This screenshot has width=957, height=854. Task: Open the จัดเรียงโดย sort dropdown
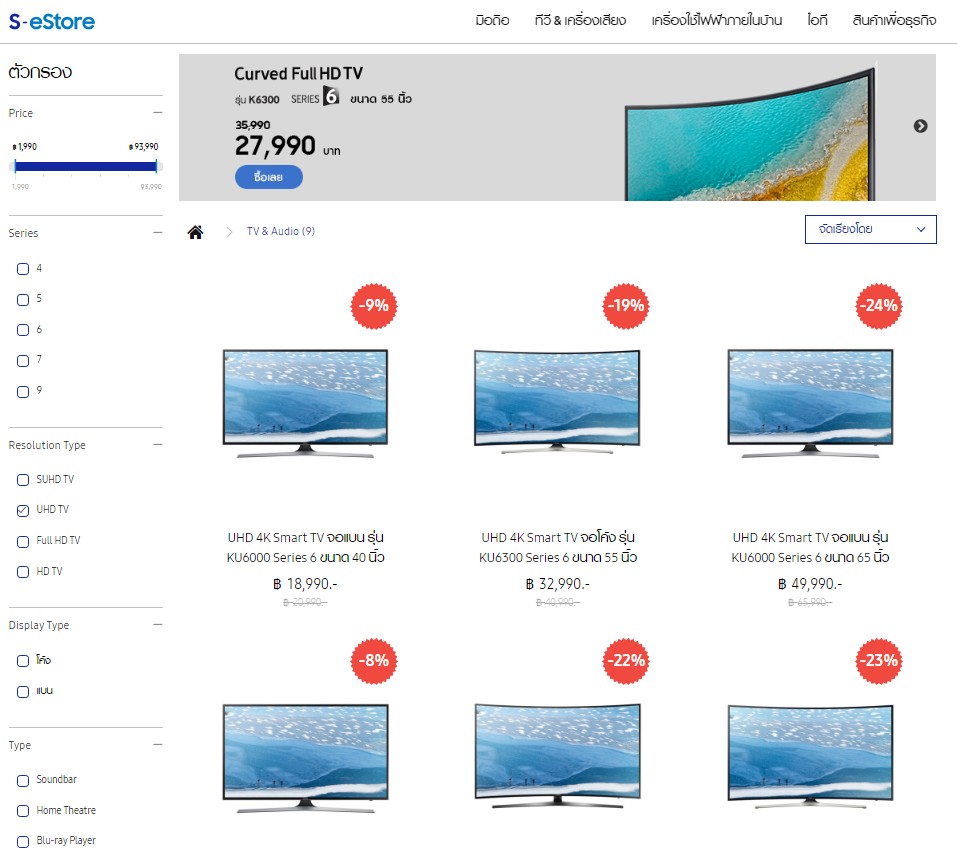pos(870,229)
